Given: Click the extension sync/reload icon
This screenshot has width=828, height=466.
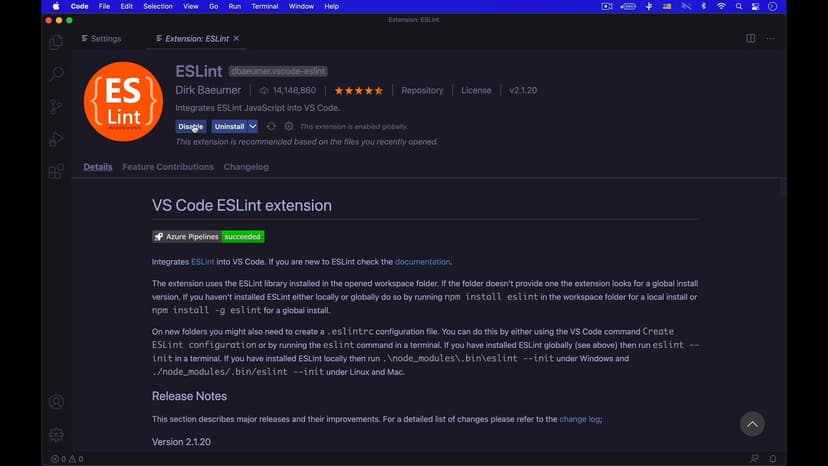Looking at the screenshot, I should (271, 127).
